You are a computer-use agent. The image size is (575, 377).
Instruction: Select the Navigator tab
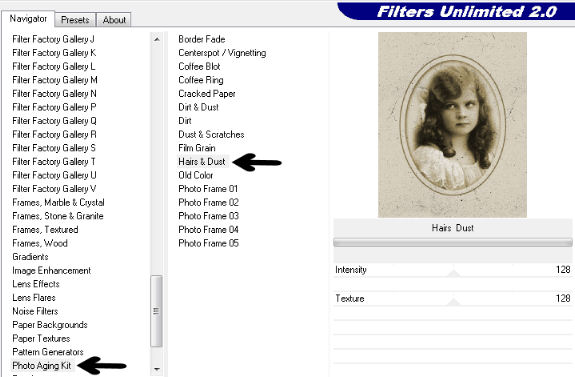[x=28, y=18]
